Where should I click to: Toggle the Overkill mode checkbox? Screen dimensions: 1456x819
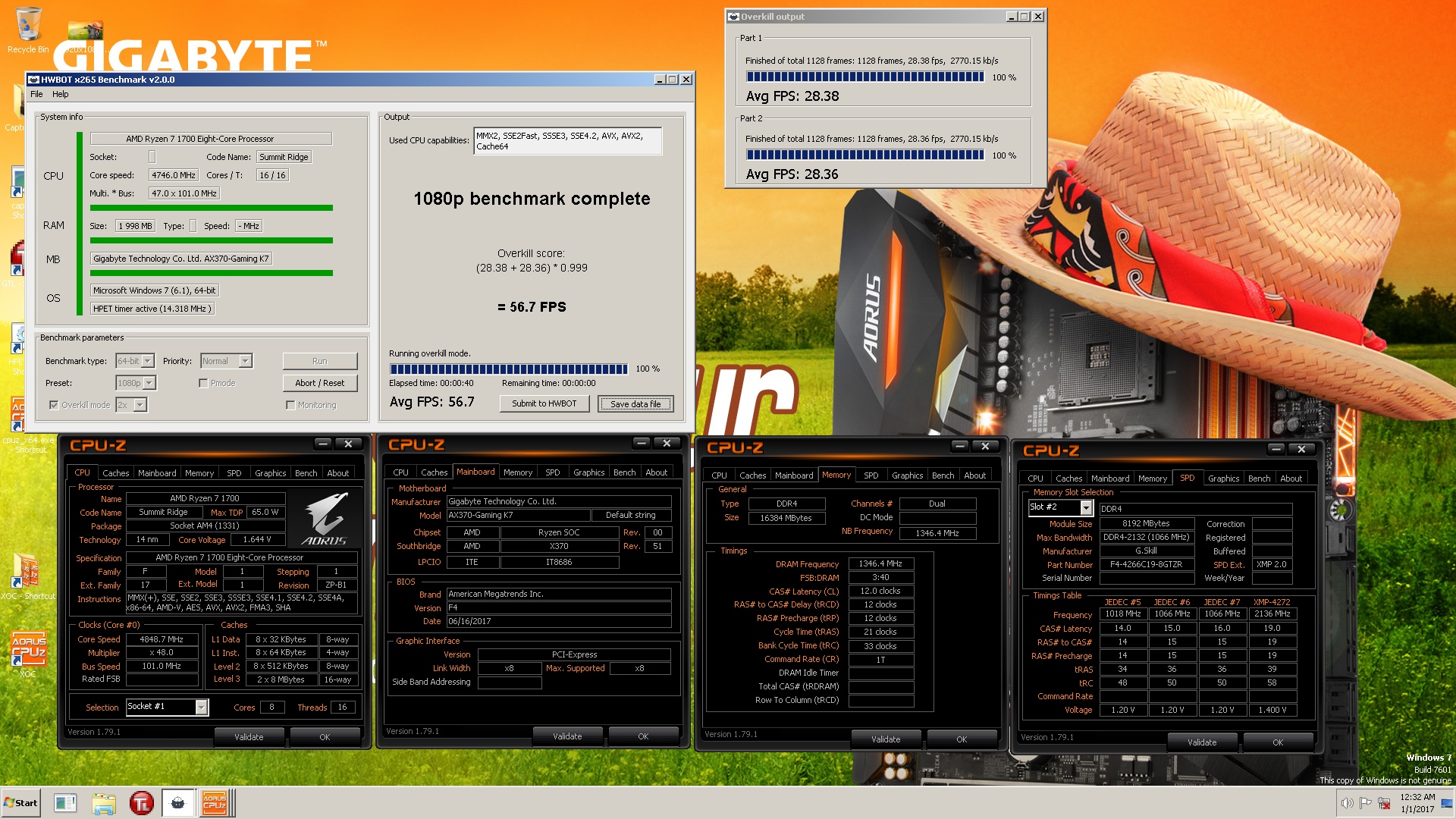[x=54, y=405]
